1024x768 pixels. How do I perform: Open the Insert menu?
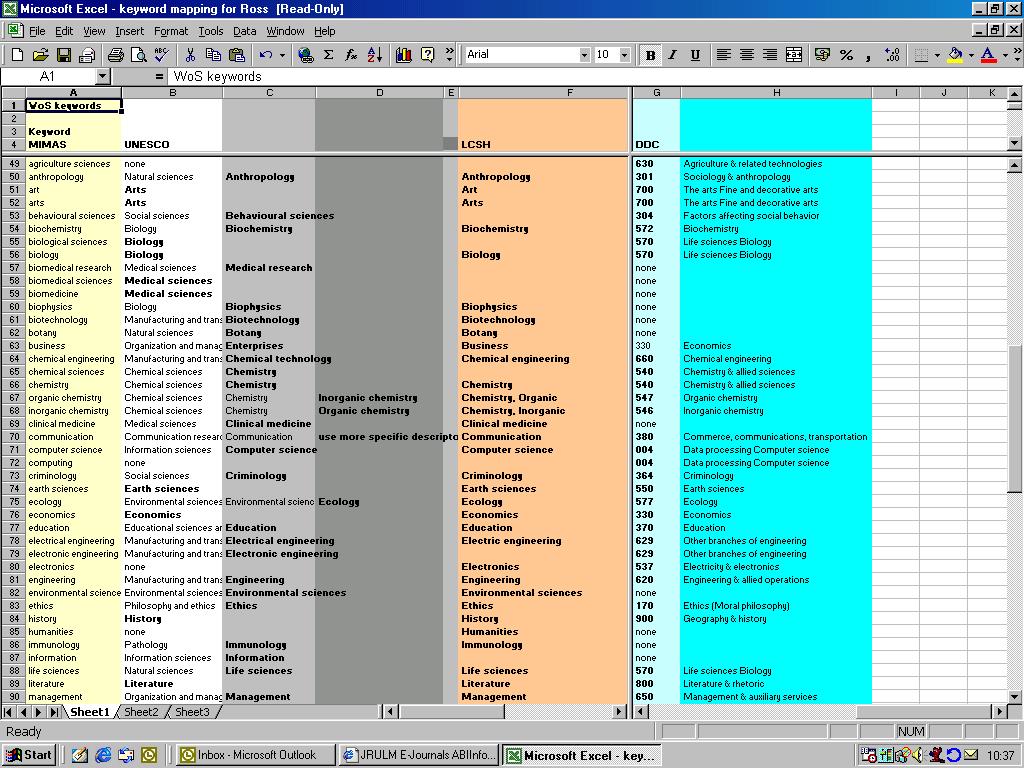(129, 31)
